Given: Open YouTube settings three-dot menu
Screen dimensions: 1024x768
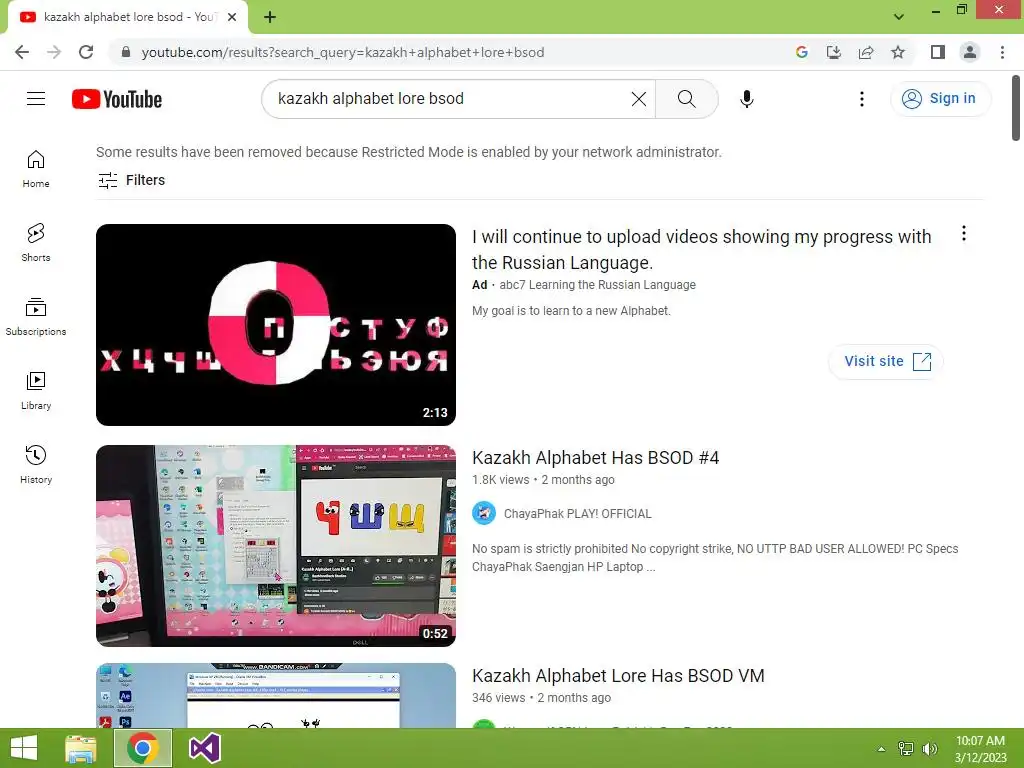Looking at the screenshot, I should pos(862,99).
